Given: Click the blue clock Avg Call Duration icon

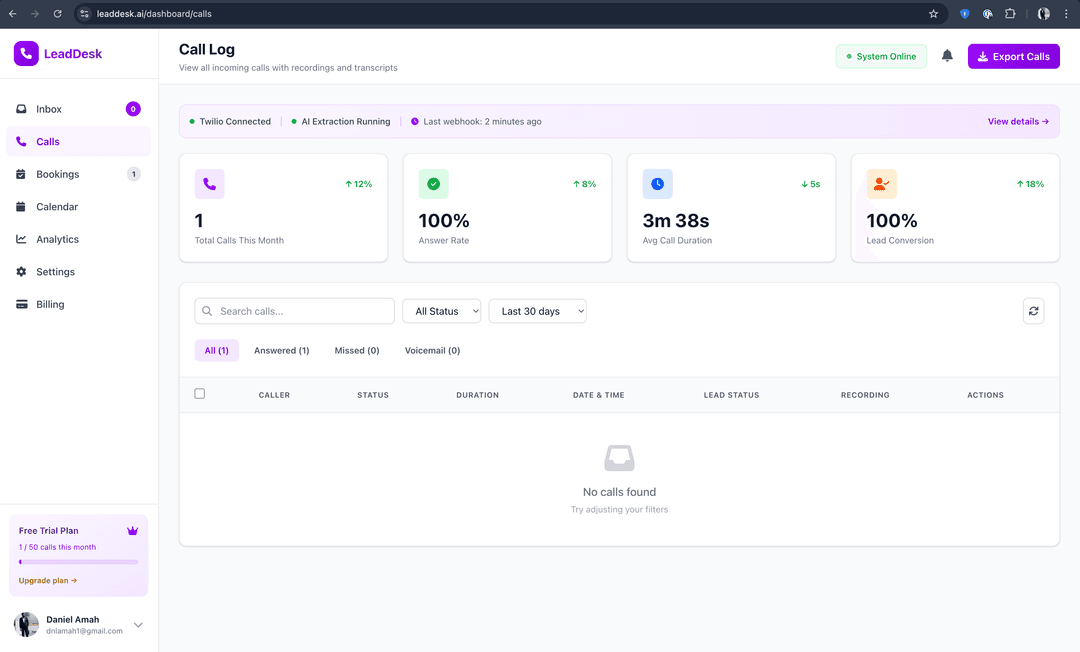Looking at the screenshot, I should tap(657, 184).
